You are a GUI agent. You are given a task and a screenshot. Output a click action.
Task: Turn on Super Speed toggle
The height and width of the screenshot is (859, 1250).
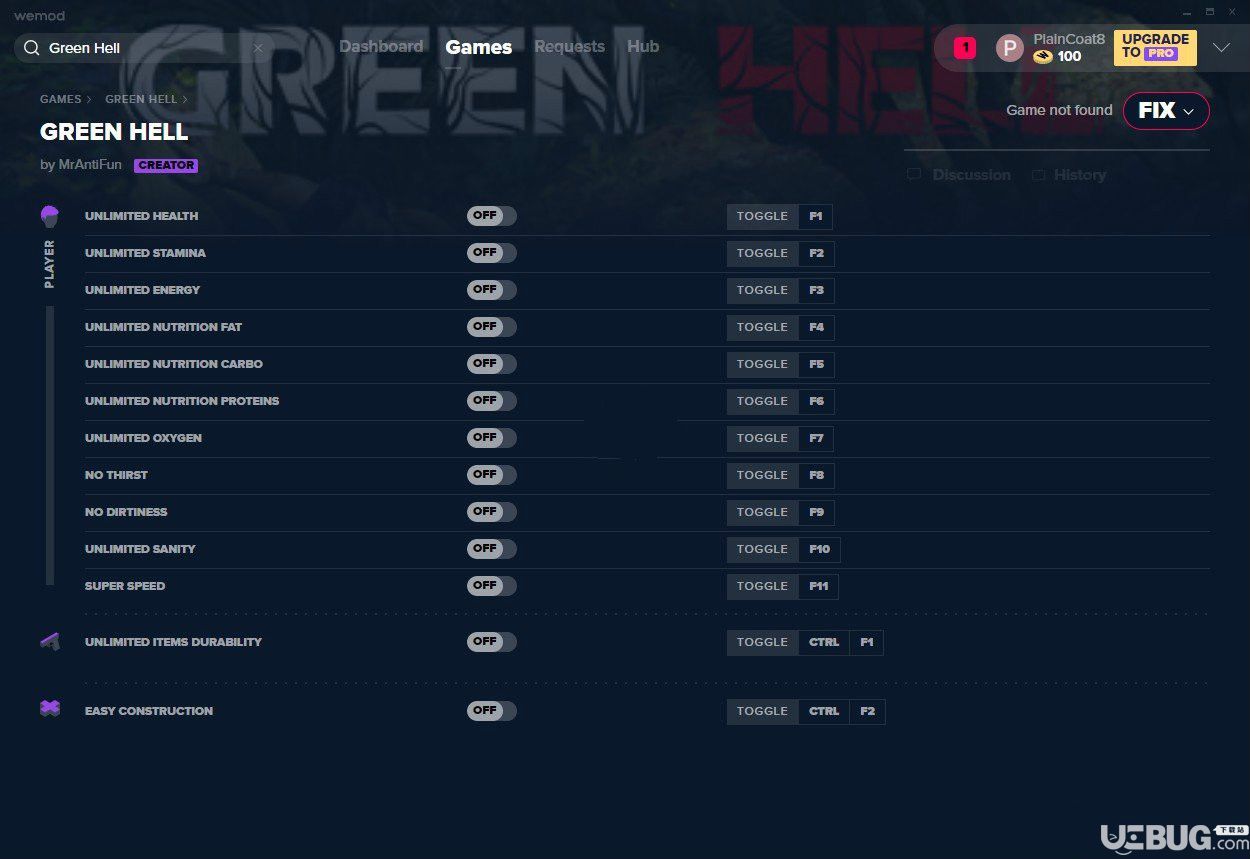coord(492,586)
